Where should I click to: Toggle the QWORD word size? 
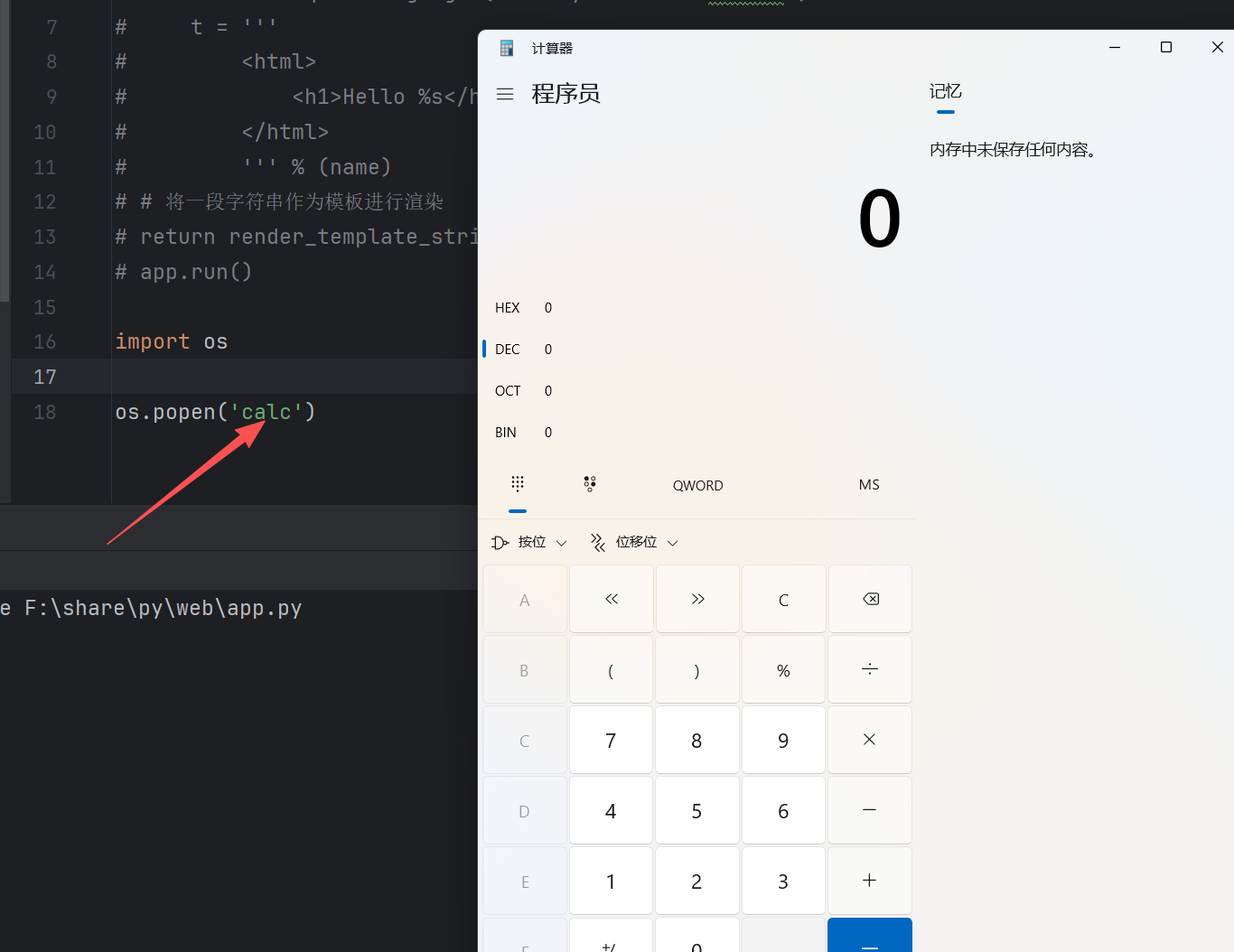pyautogui.click(x=697, y=485)
